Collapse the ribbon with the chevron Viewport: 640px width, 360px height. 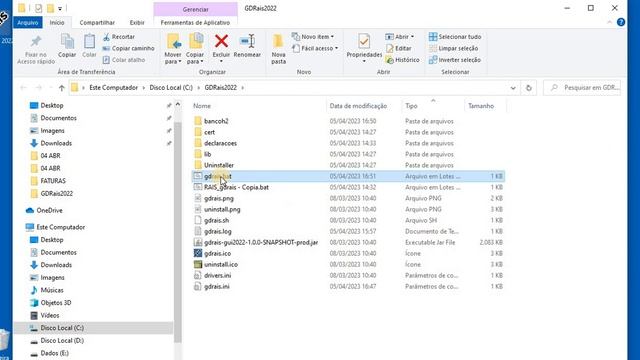[x=609, y=22]
